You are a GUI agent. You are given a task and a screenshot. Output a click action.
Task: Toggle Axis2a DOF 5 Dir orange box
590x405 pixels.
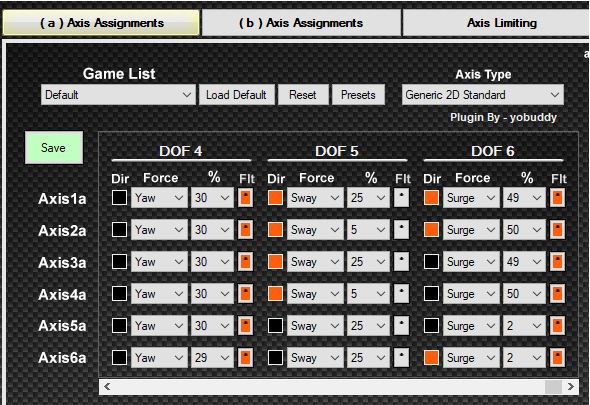(x=275, y=230)
